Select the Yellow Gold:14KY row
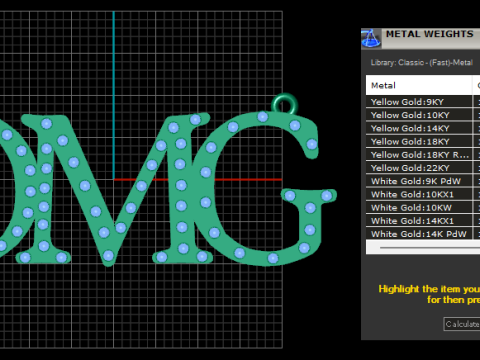Viewport: 480px width, 360px height. pyautogui.click(x=423, y=128)
